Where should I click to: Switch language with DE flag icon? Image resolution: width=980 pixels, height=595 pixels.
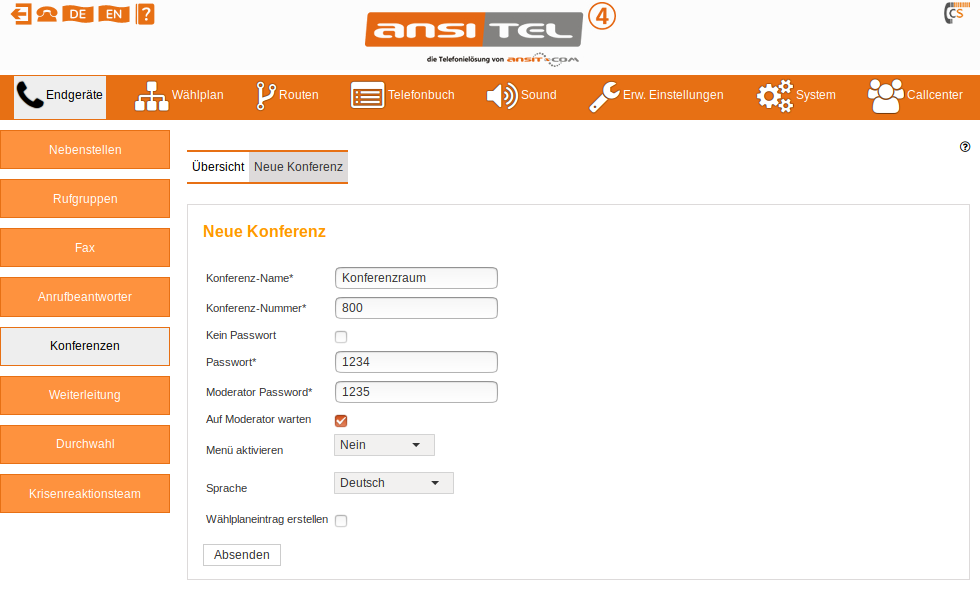(x=76, y=14)
